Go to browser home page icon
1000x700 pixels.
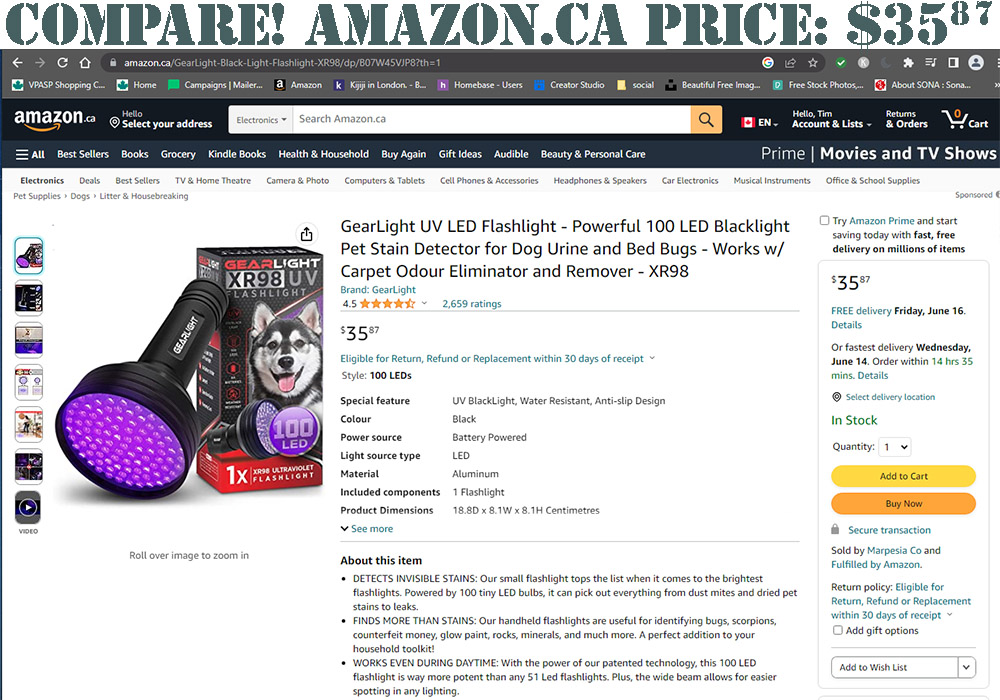(x=85, y=62)
